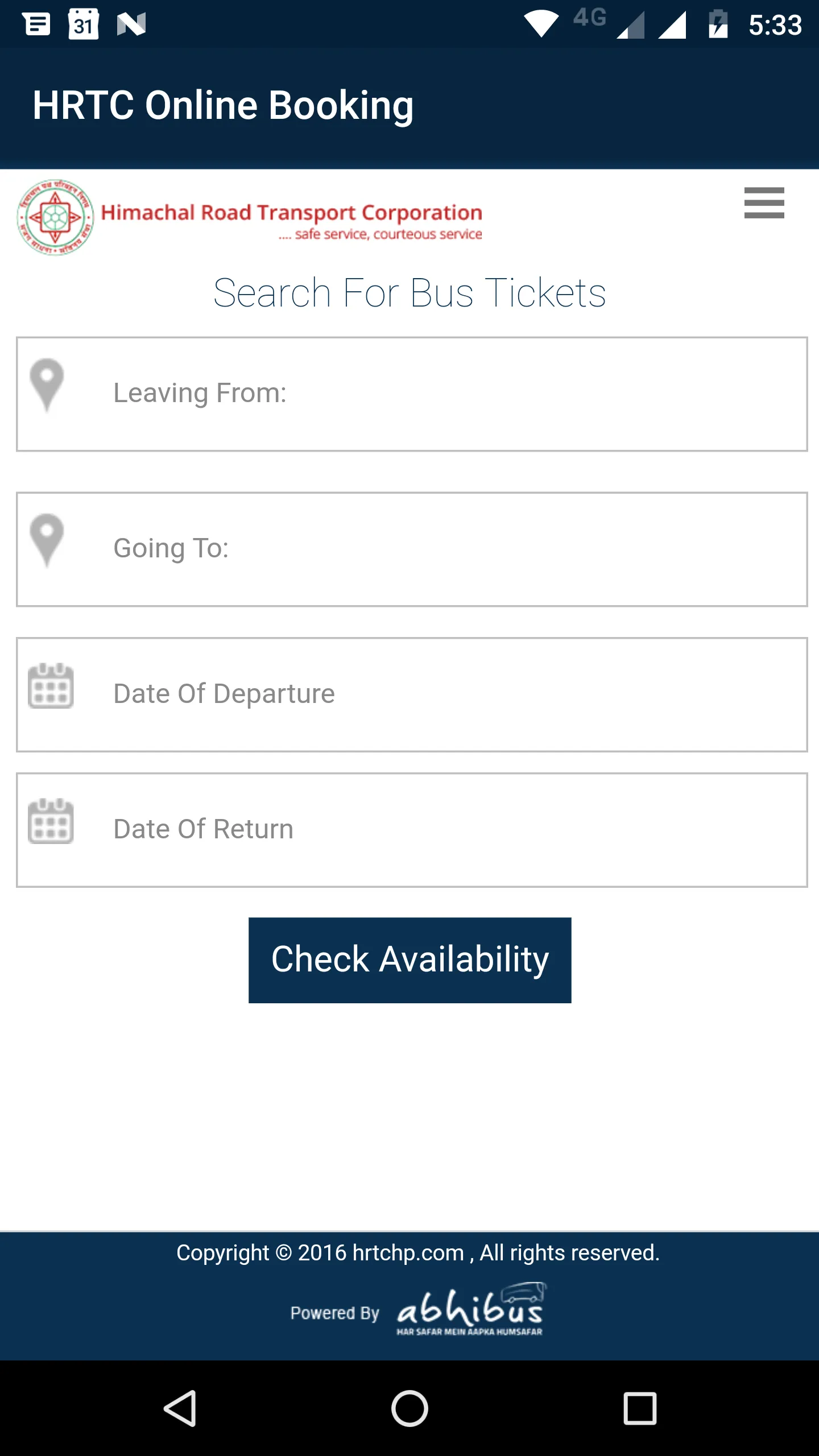819x1456 pixels.
Task: Focus the Leaving From input field
Action: pos(444,394)
